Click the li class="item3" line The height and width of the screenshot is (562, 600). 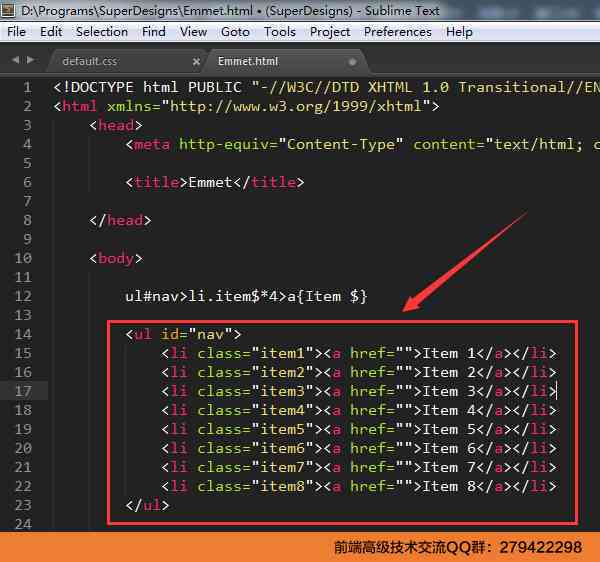coord(359,391)
